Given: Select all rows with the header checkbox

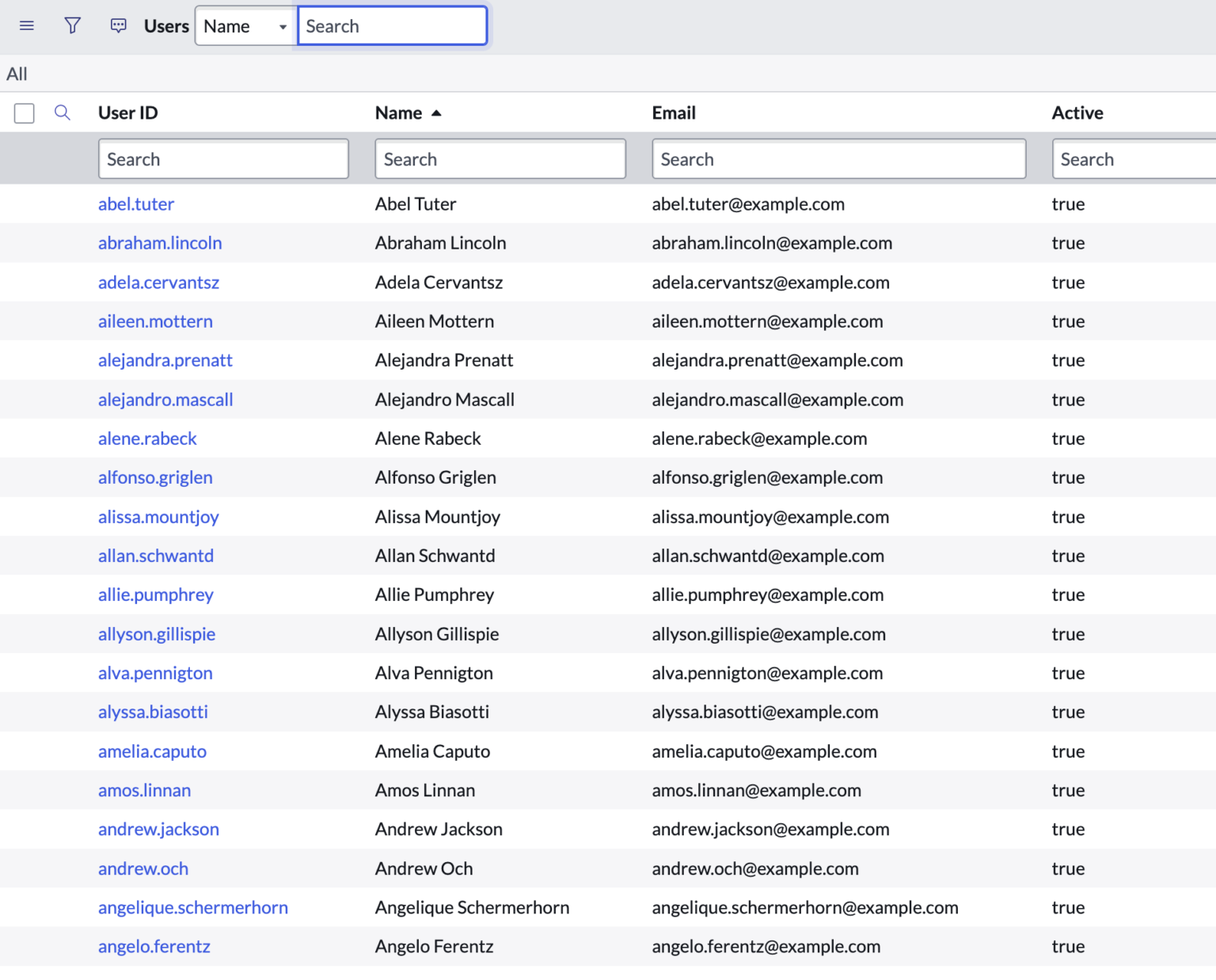Looking at the screenshot, I should [x=24, y=112].
